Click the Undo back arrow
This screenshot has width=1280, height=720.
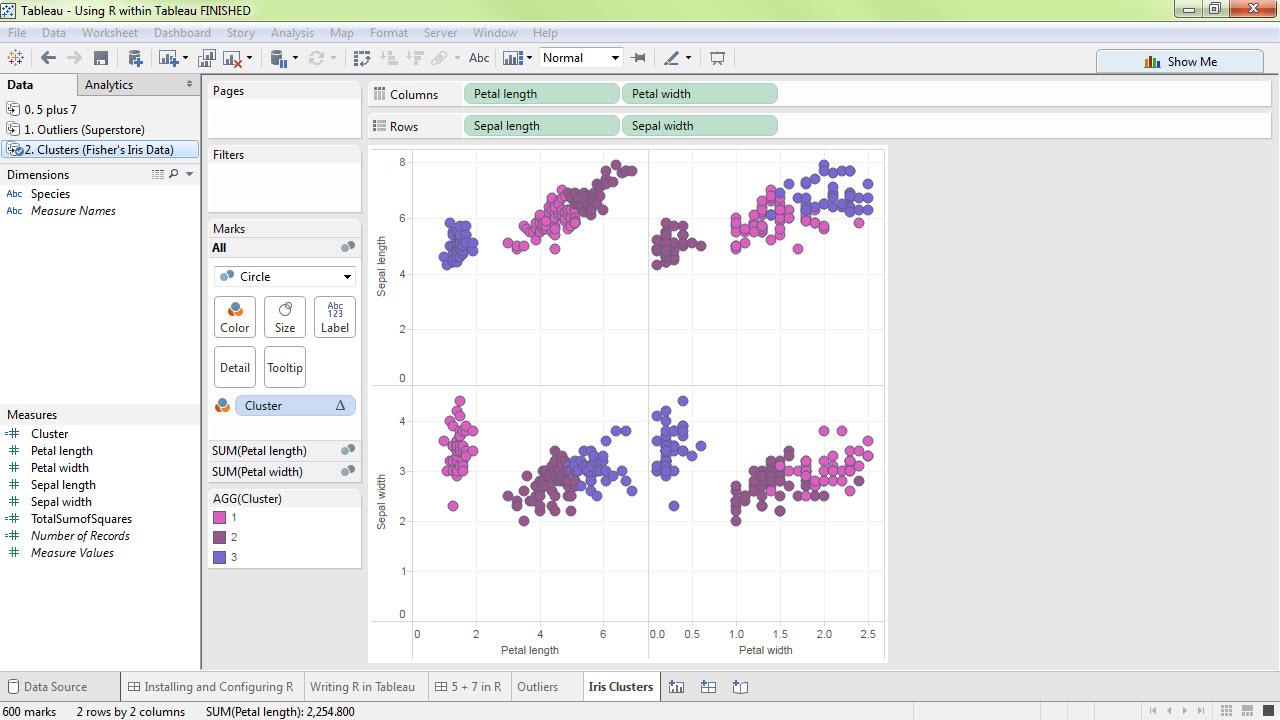[x=48, y=58]
